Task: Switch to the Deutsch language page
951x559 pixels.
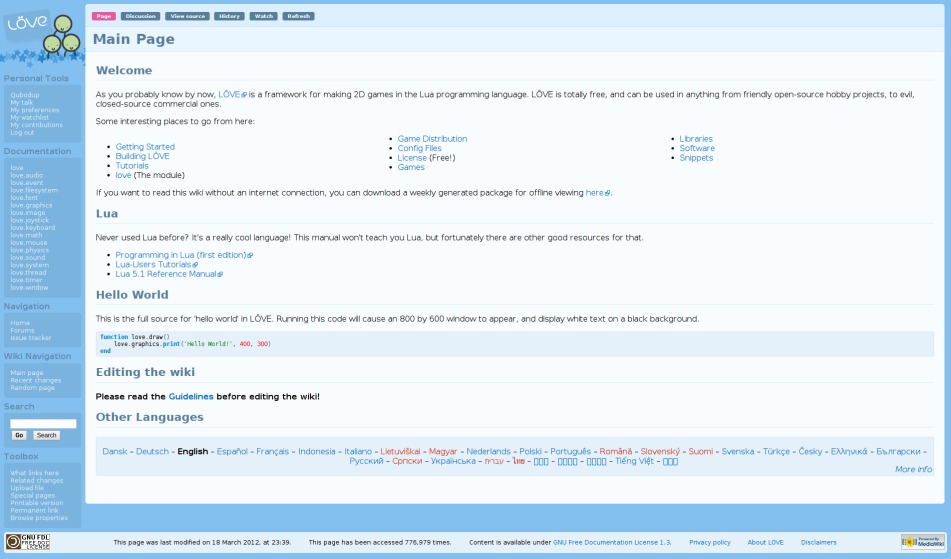Action: coord(152,452)
